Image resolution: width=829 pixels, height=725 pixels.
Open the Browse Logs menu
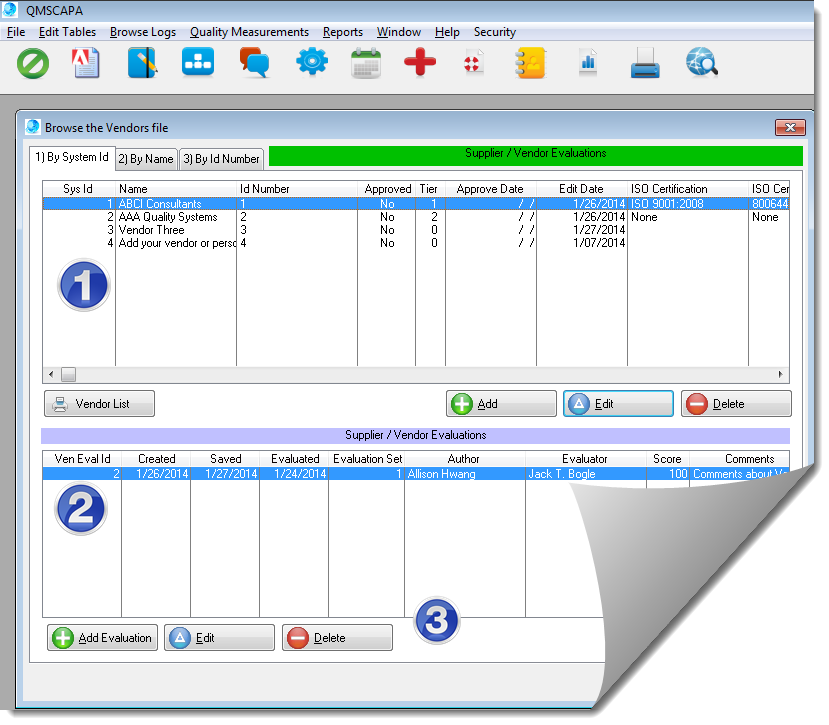tap(143, 32)
